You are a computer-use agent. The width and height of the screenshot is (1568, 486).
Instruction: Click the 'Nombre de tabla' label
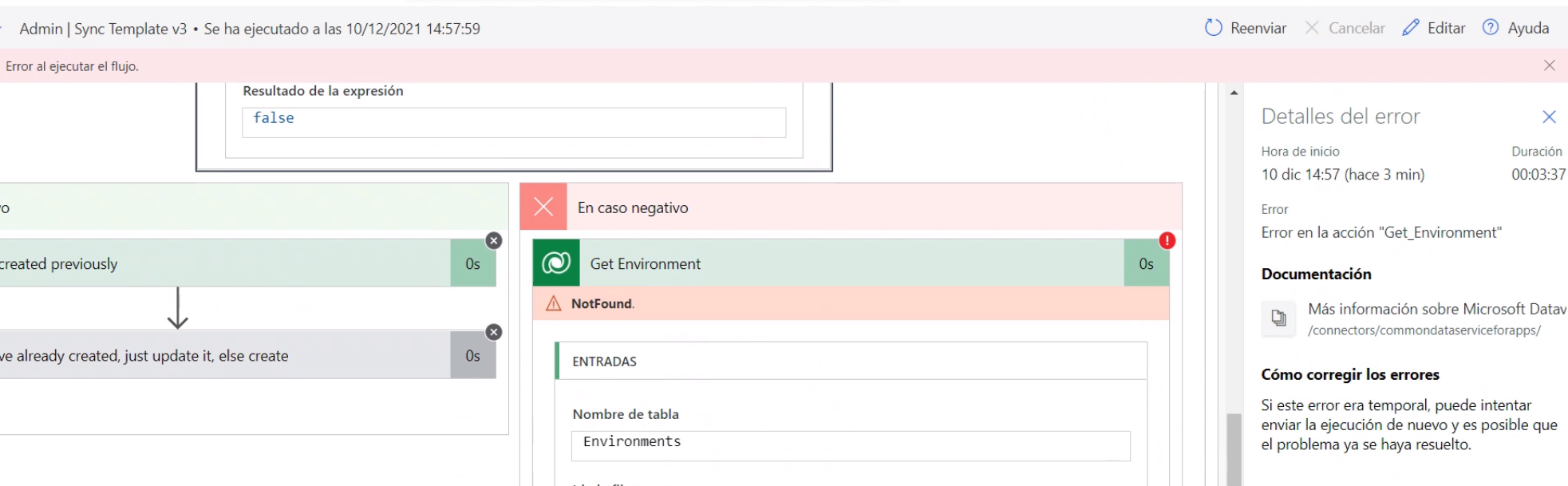click(626, 414)
